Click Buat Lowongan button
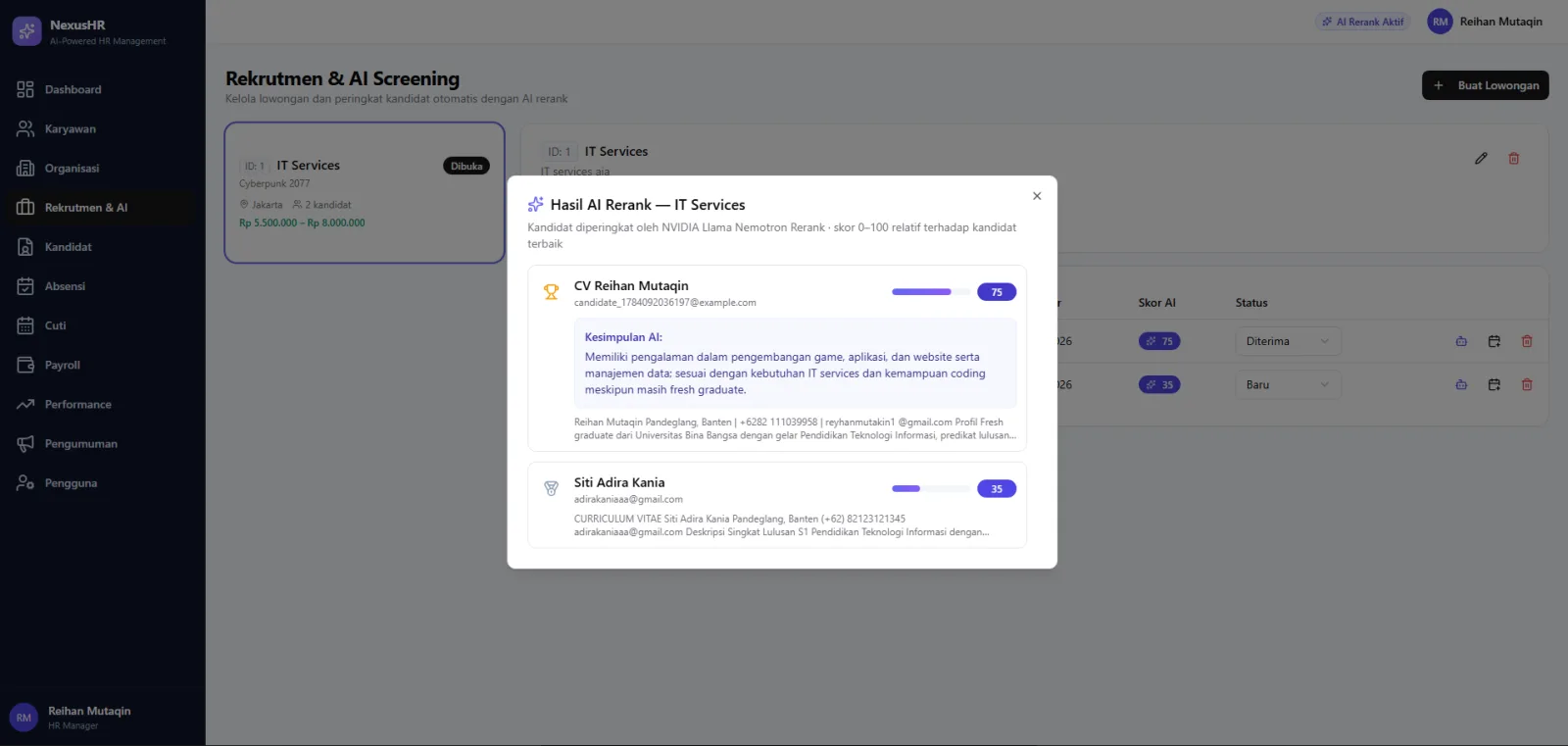This screenshot has height=746, width=1568. click(x=1485, y=85)
